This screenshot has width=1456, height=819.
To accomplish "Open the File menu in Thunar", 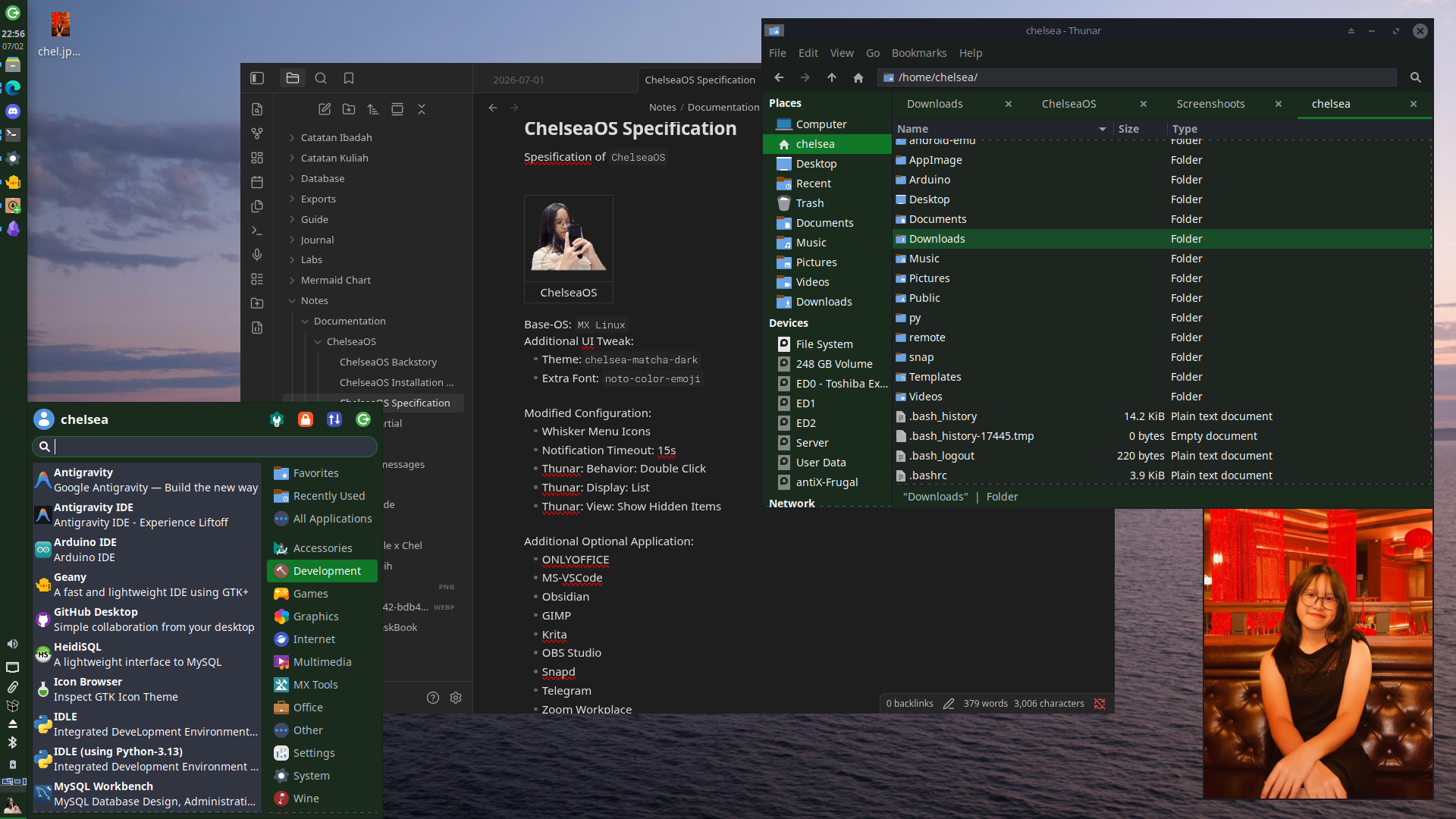I will coord(777,53).
